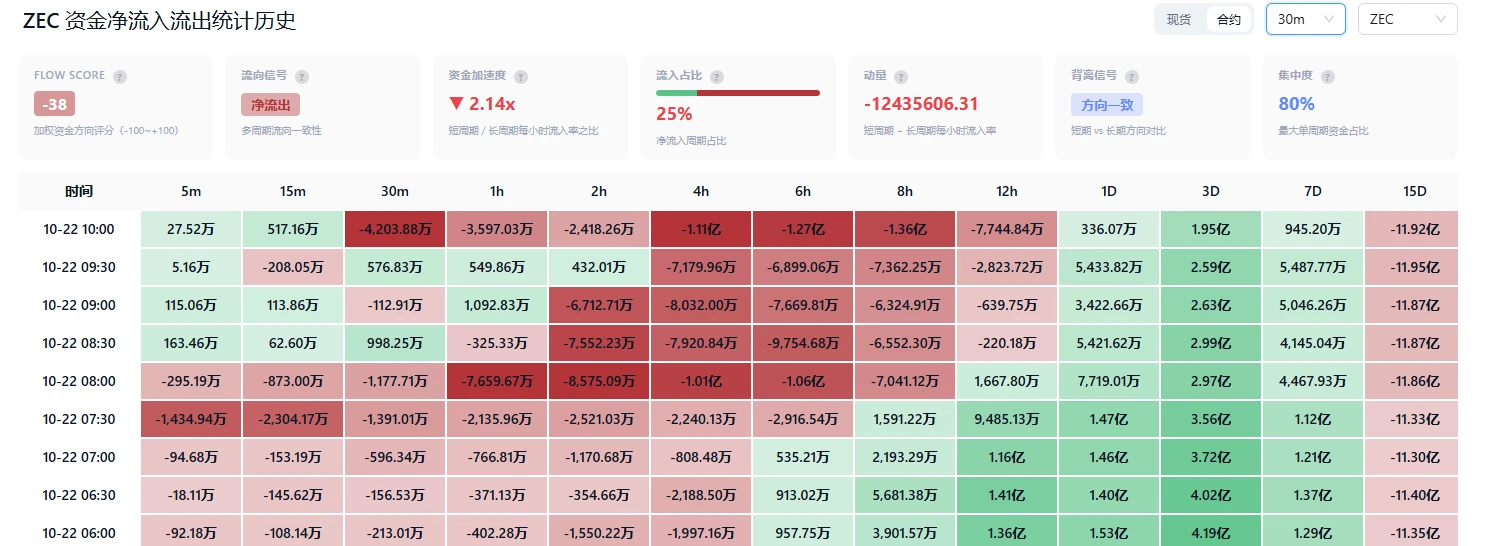Click the -1.36亿 cell
Image resolution: width=1495 pixels, height=546 pixels.
(905, 229)
